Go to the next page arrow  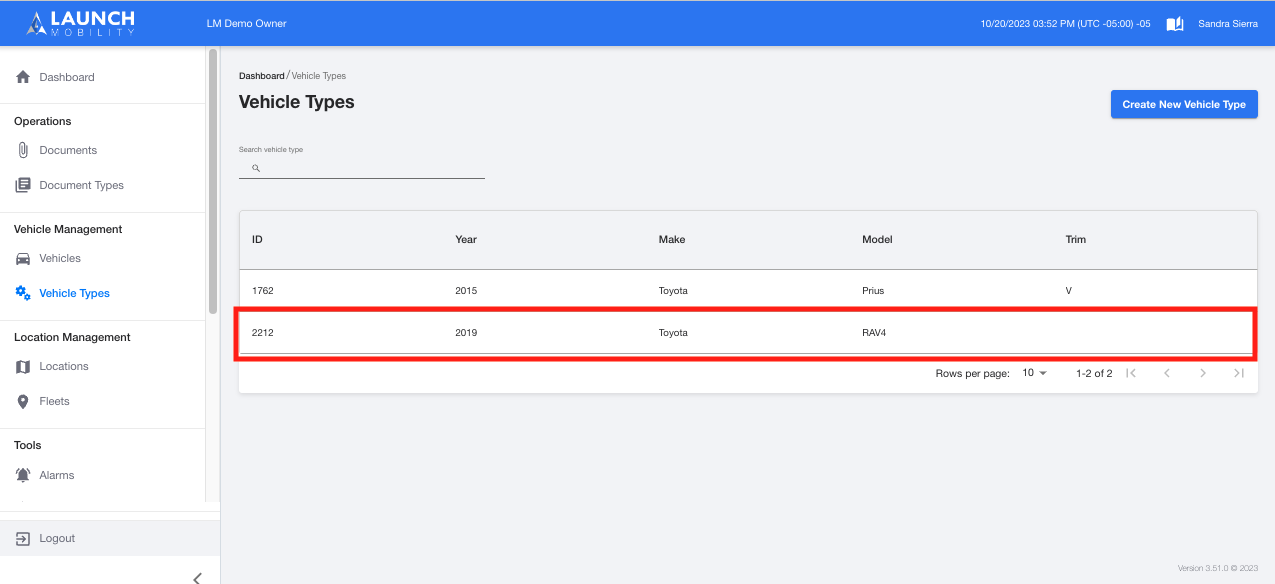click(1203, 373)
